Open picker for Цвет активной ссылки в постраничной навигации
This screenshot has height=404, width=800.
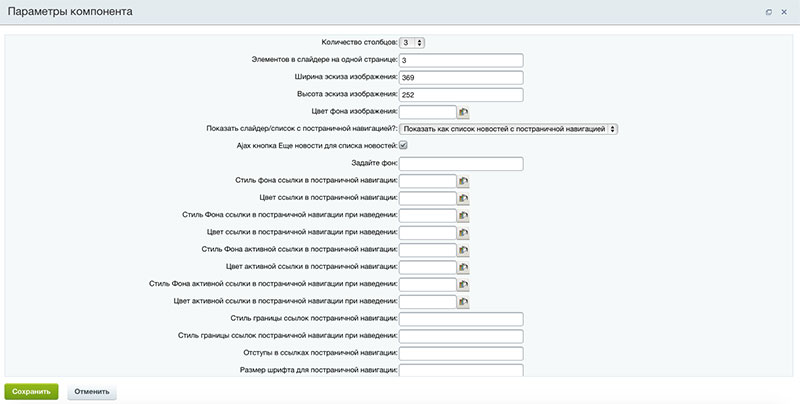tap(464, 267)
